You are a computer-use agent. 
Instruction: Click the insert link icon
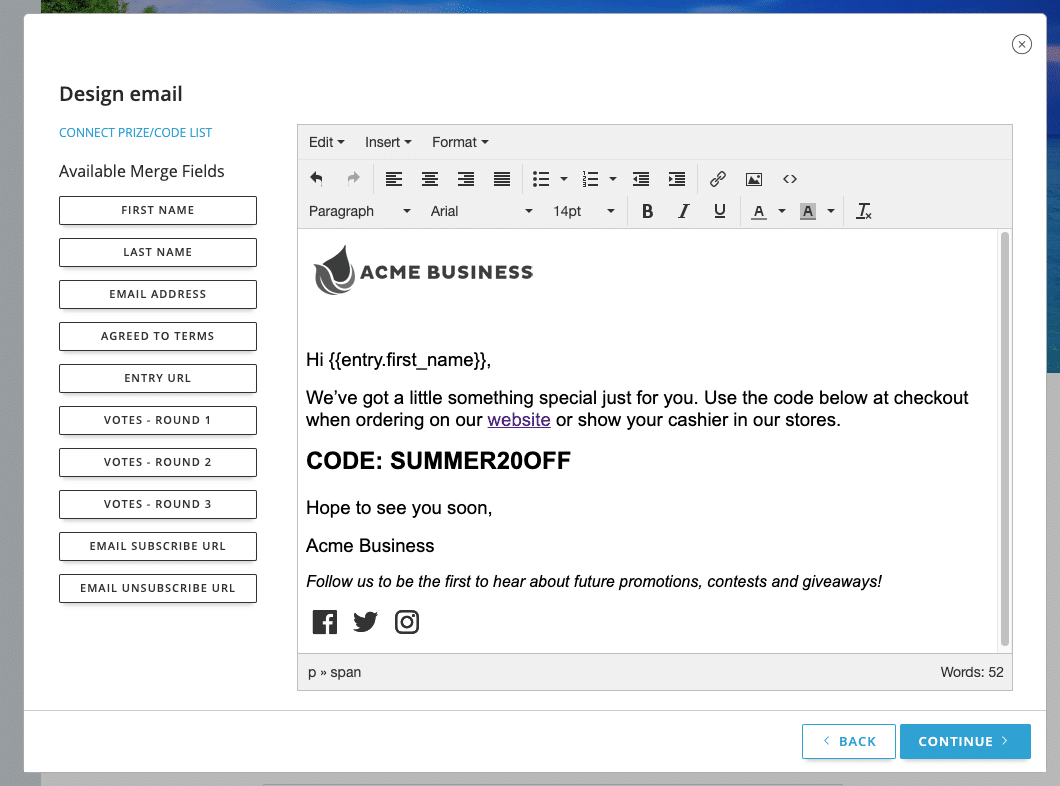(718, 179)
